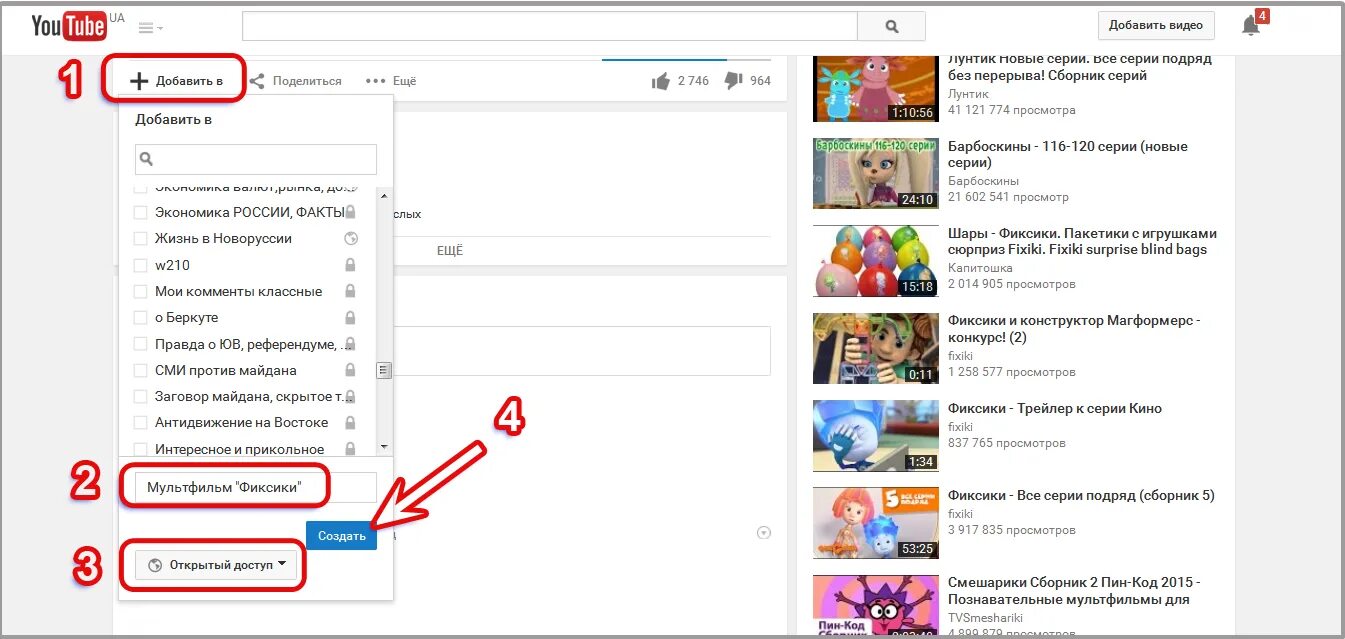
Task: Click the new playlist name field
Action: 256,488
